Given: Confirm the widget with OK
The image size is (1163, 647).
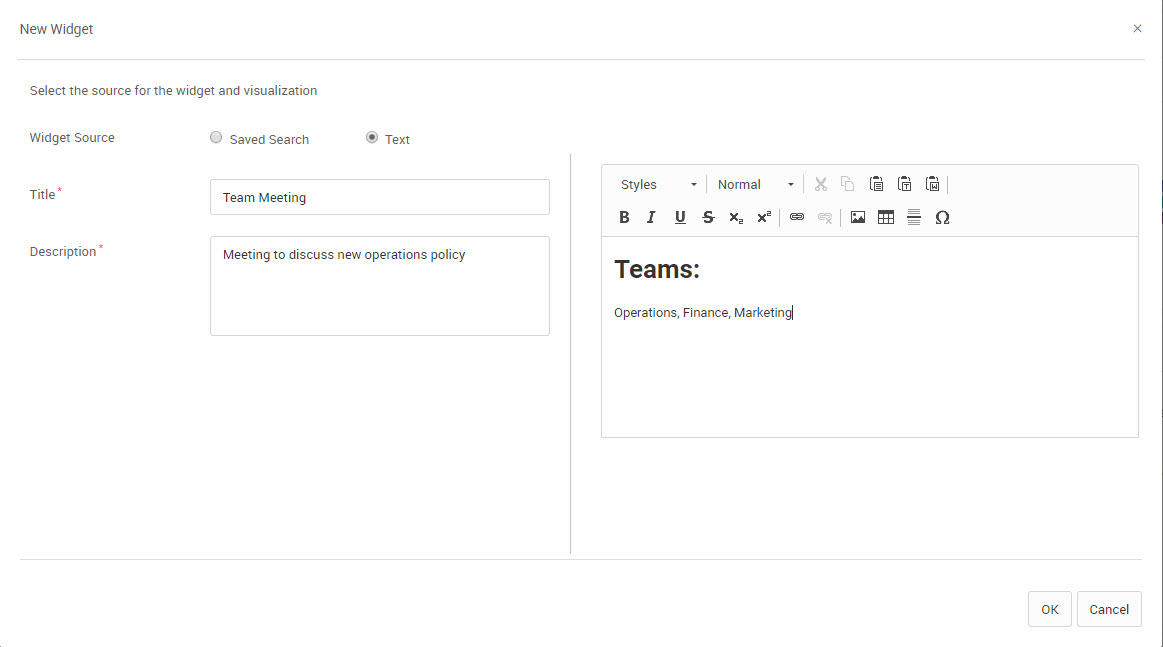Looking at the screenshot, I should click(1050, 609).
